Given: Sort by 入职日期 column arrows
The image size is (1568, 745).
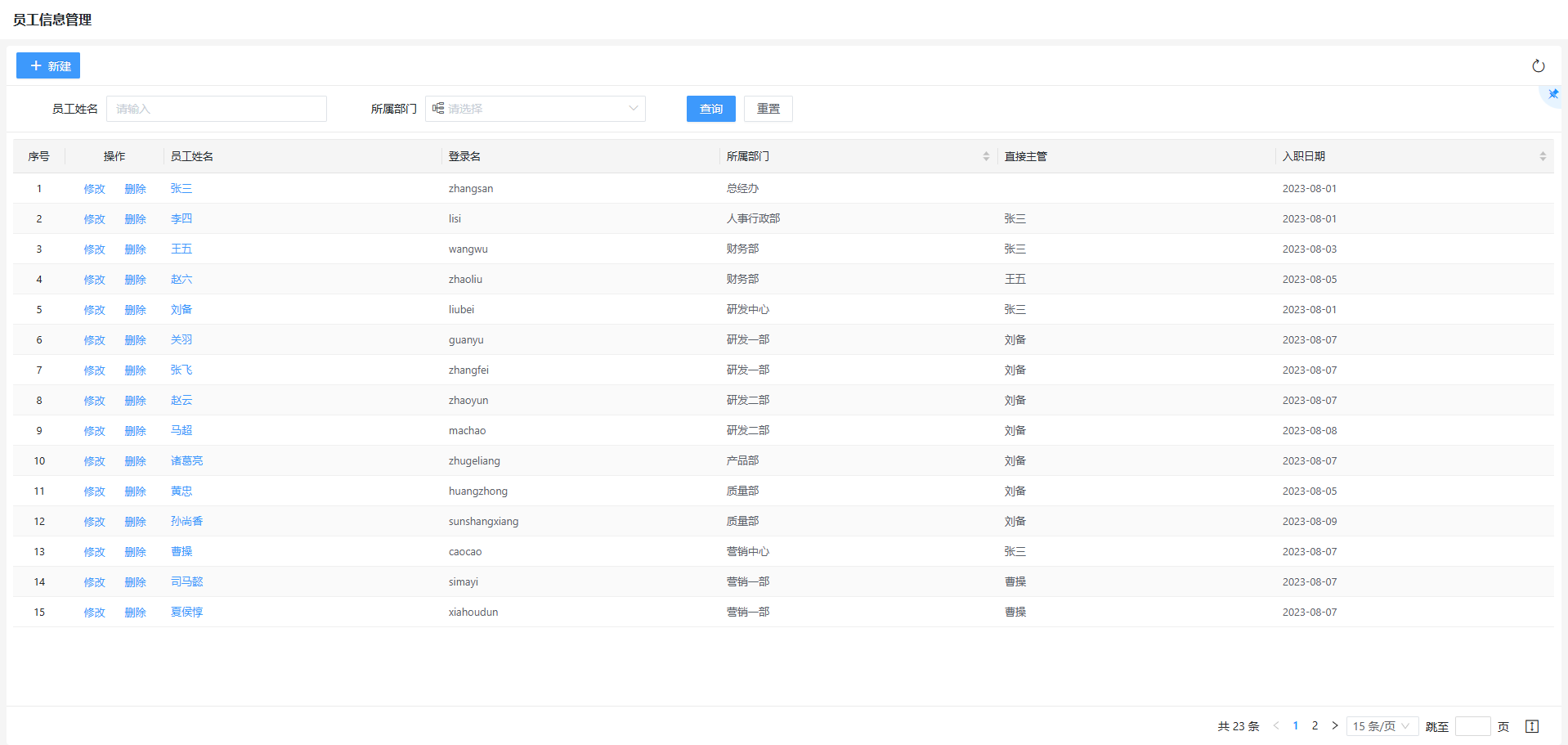Looking at the screenshot, I should (x=1542, y=156).
